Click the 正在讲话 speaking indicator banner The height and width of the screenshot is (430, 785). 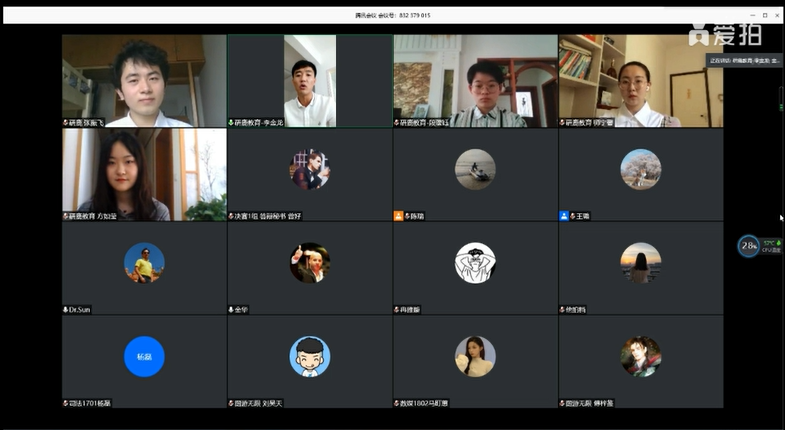744,60
